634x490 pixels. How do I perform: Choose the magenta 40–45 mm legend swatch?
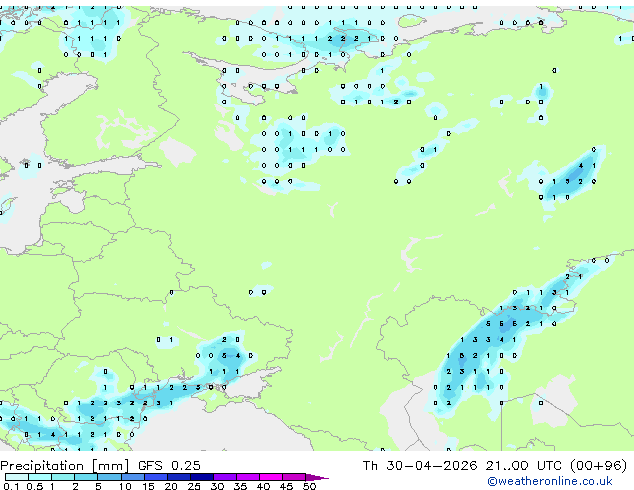click(x=271, y=477)
